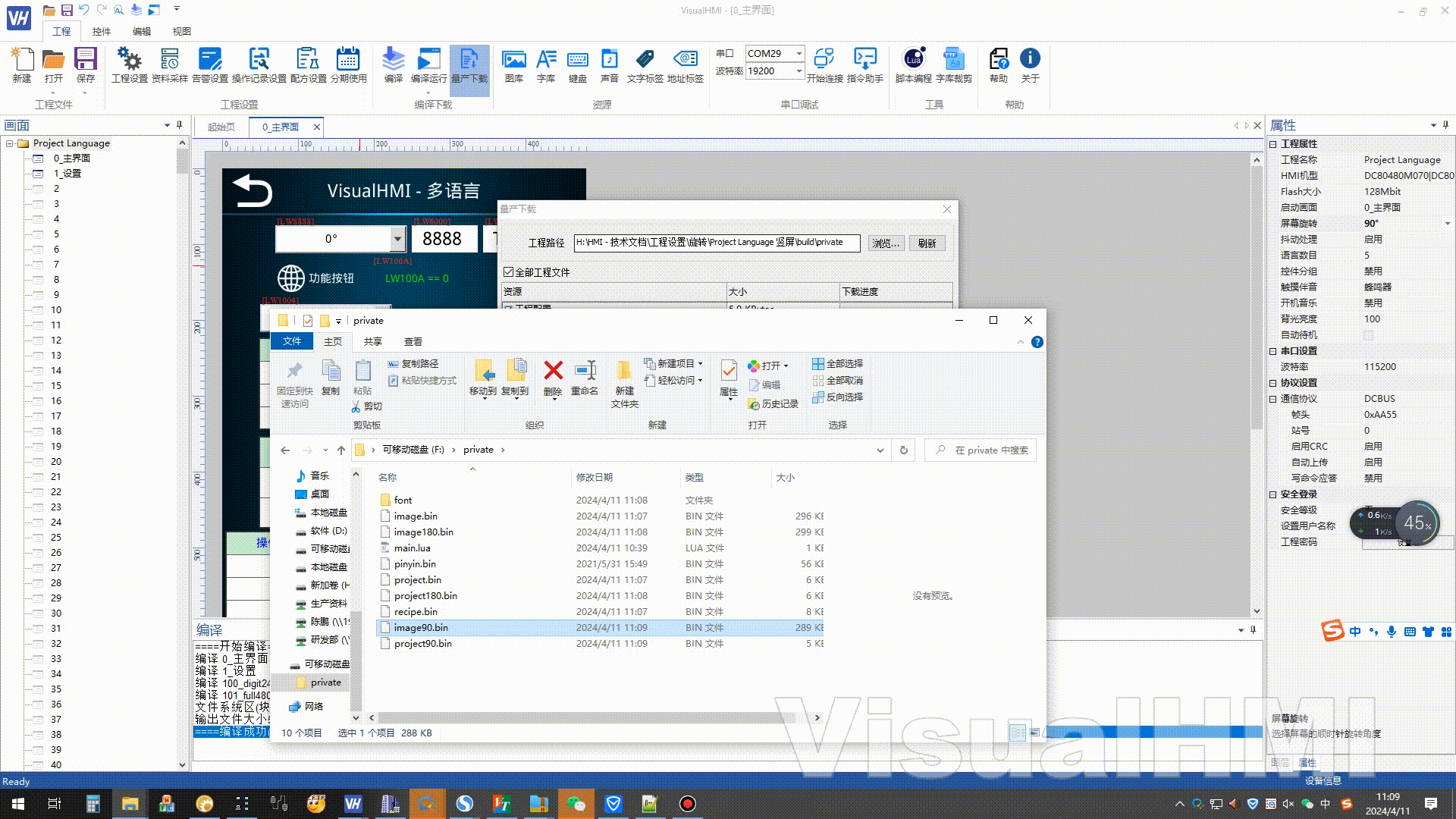
Task: Click the 刷新 button
Action: coord(927,243)
